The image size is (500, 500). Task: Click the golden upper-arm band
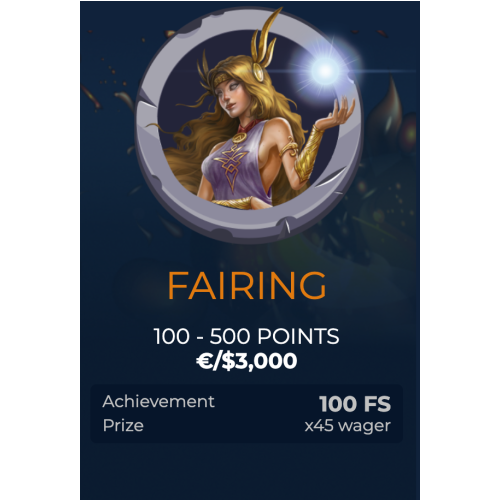click(x=289, y=148)
